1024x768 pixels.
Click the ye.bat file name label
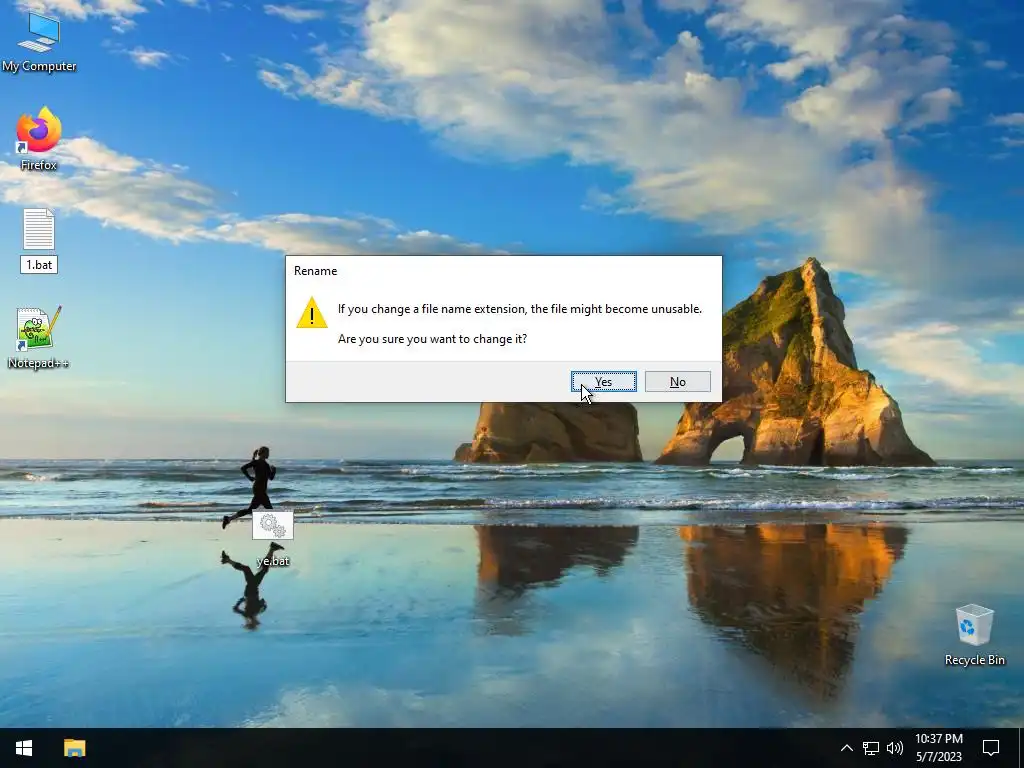[273, 561]
